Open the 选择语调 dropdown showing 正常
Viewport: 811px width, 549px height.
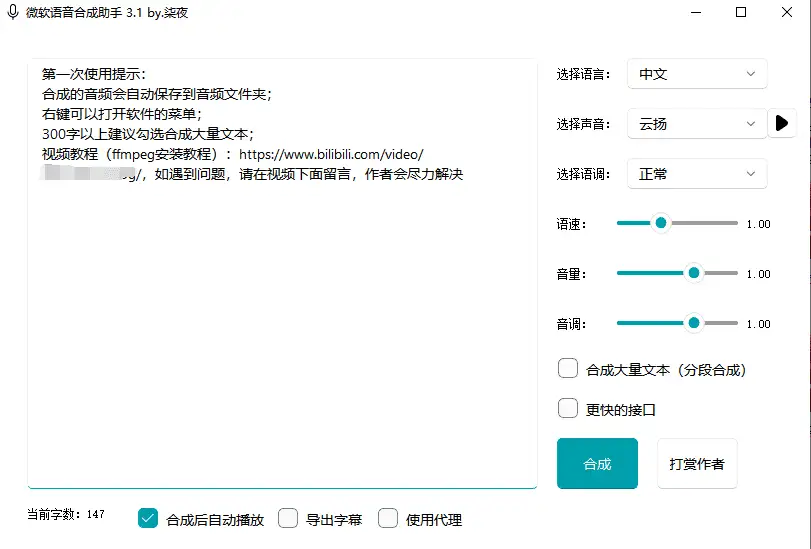pyautogui.click(x=697, y=174)
